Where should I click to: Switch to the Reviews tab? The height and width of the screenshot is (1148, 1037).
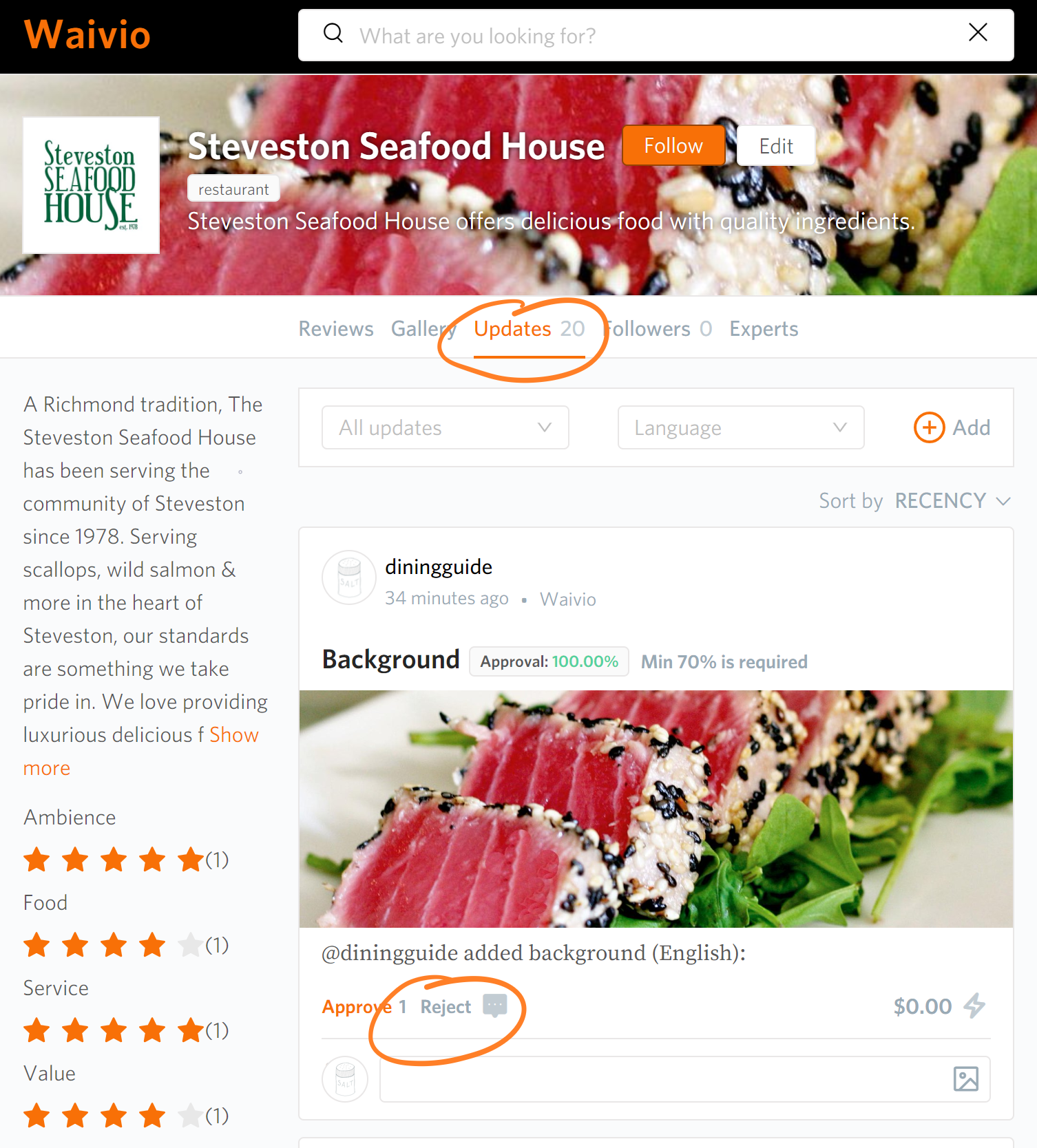tap(336, 329)
